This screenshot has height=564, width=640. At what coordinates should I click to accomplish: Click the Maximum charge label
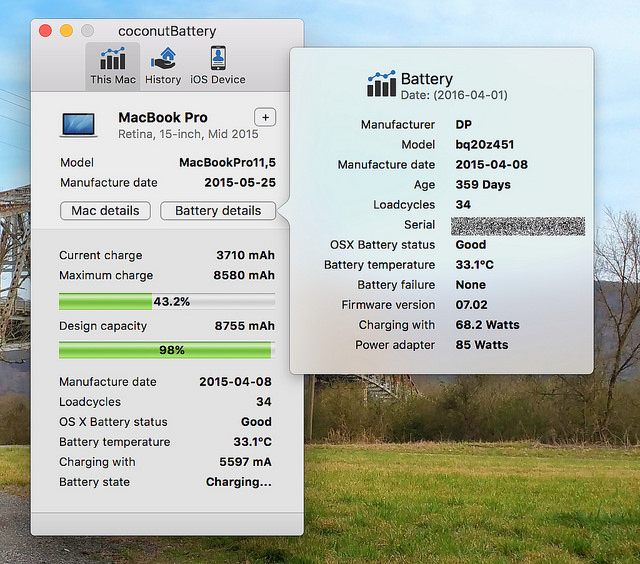pos(106,275)
